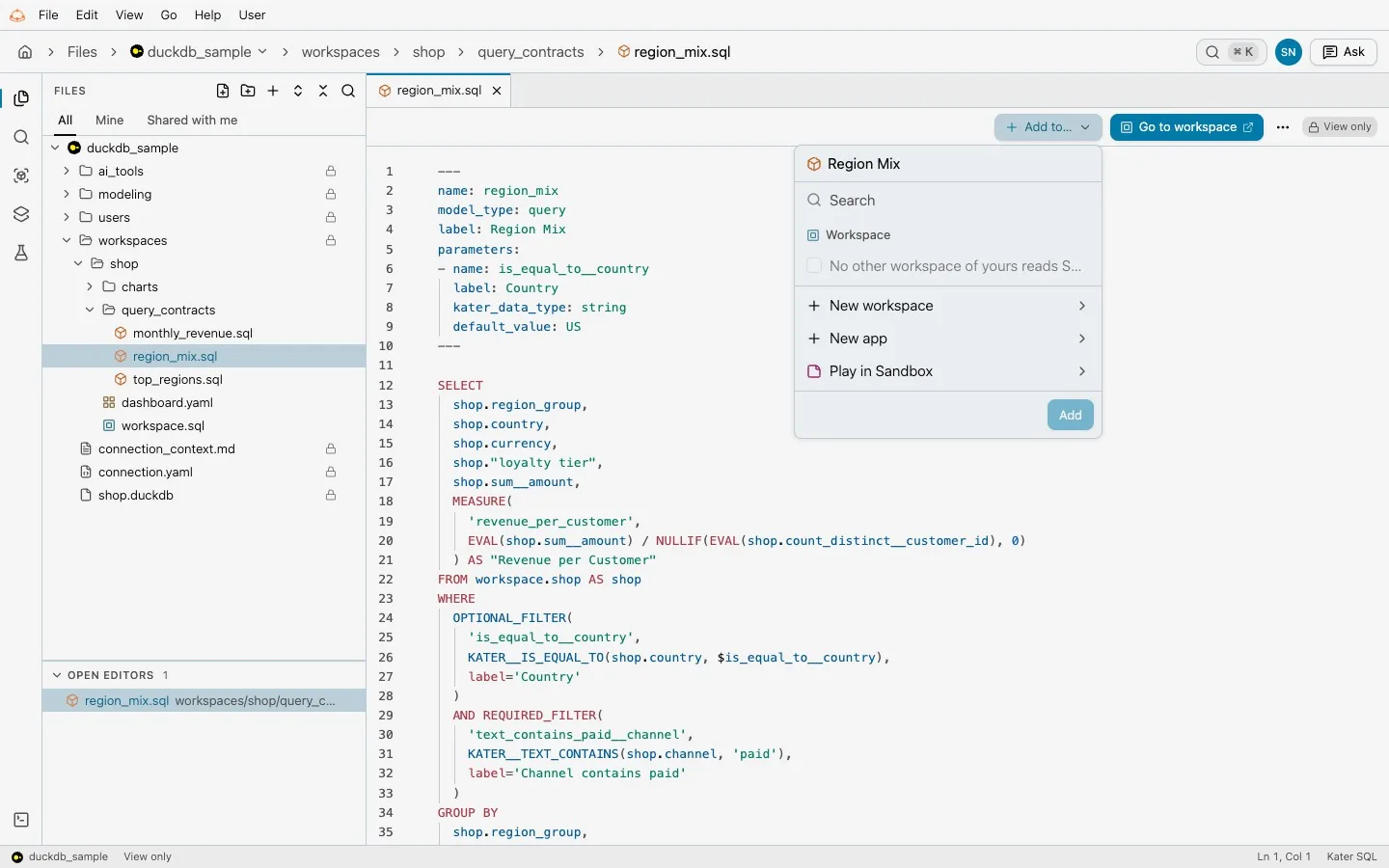This screenshot has height=868, width=1389.
Task: Click the lock icon beside ai_tools
Action: point(331,171)
